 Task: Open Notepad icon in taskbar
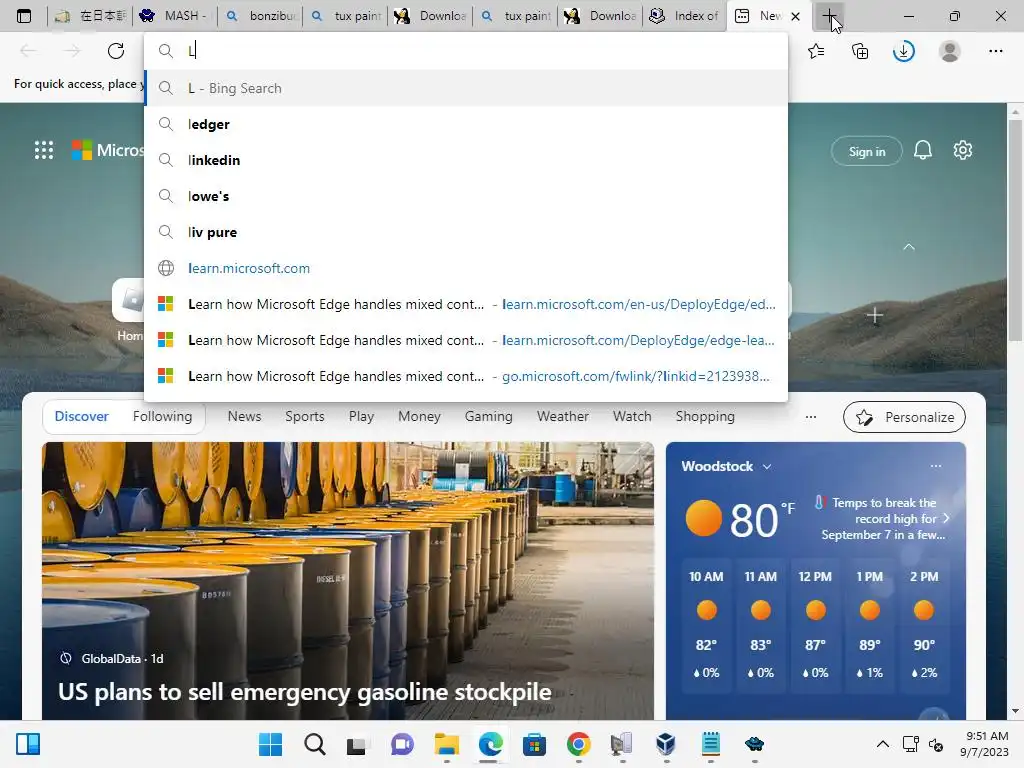(711, 744)
